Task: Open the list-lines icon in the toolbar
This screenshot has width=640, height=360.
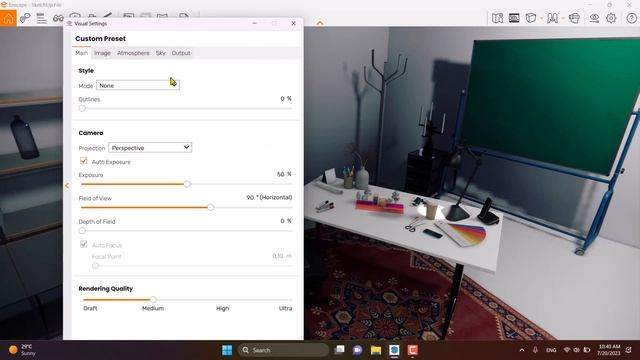Action: point(41,18)
